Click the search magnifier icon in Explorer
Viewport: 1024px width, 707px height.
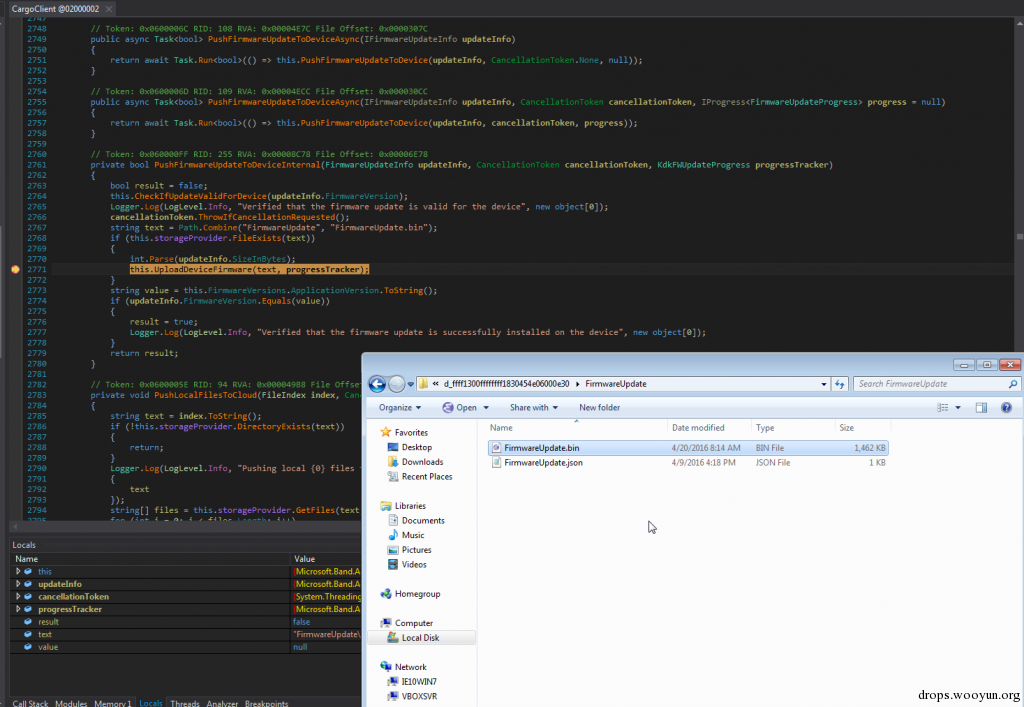point(1012,384)
